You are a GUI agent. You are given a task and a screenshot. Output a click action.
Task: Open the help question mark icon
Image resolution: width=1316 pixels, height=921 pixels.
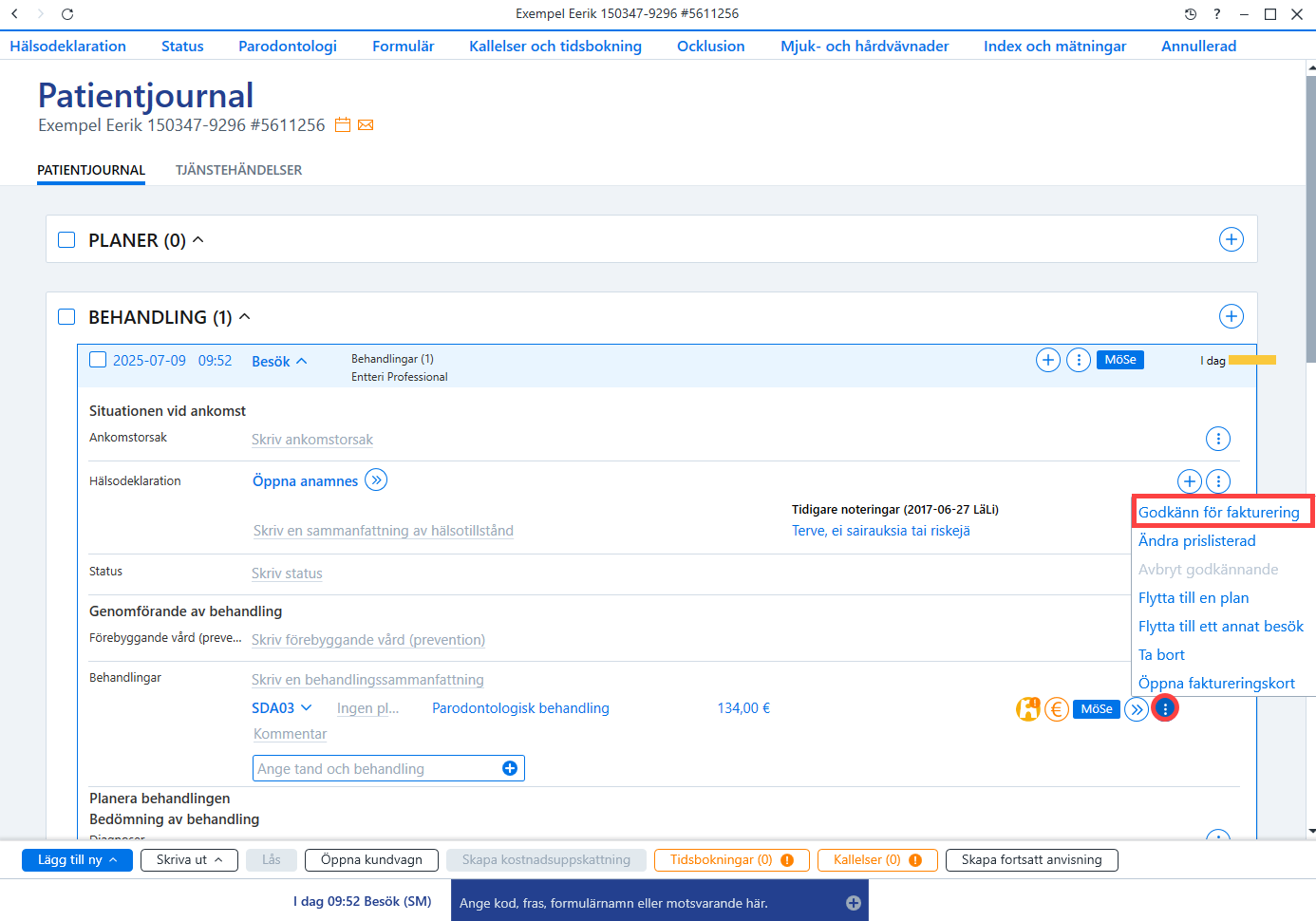[x=1217, y=13]
